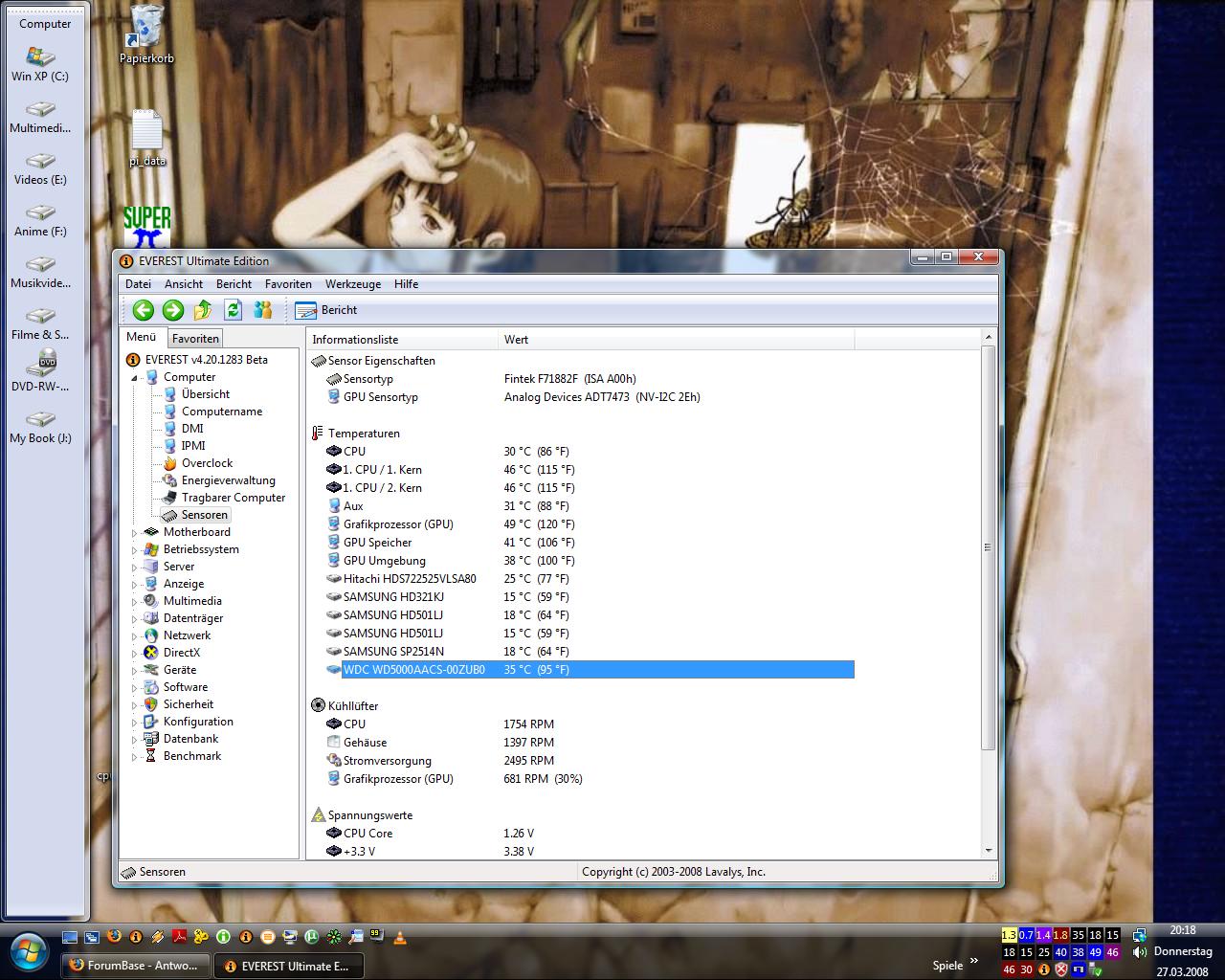Image resolution: width=1225 pixels, height=980 pixels.
Task: Select the Sensoren tree item
Action: point(204,515)
